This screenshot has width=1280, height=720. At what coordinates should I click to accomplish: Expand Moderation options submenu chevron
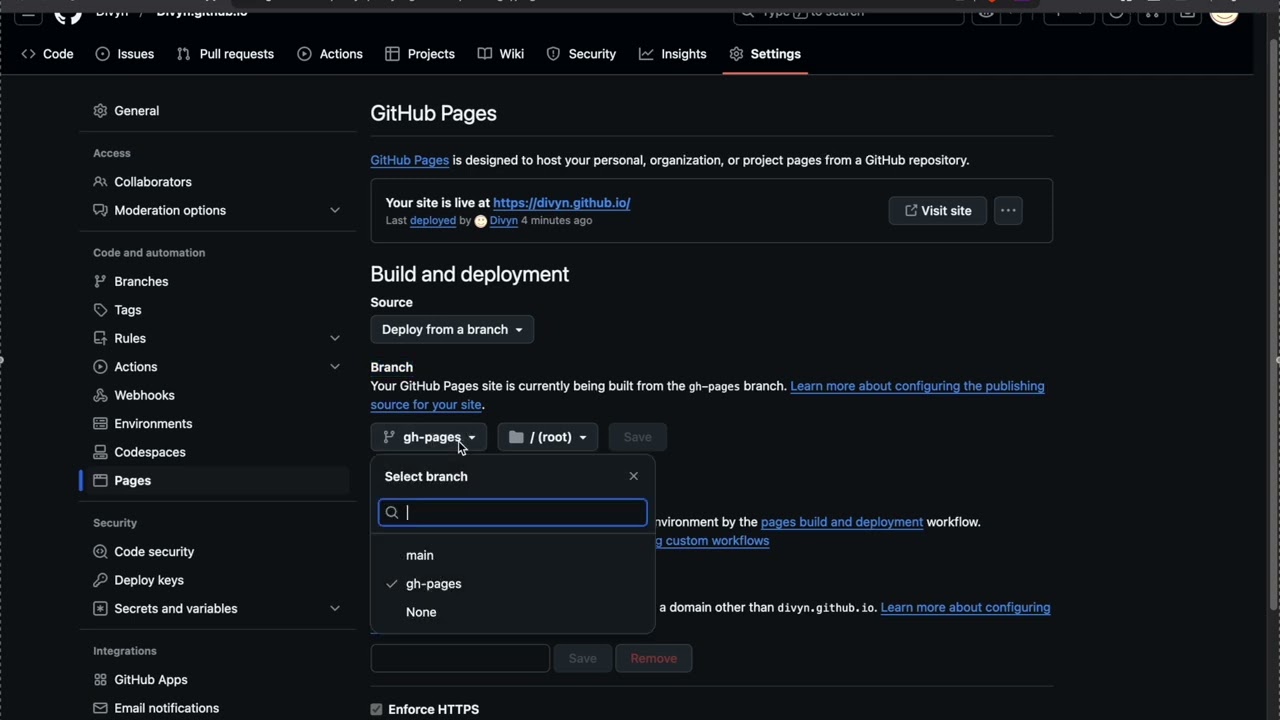coord(335,210)
